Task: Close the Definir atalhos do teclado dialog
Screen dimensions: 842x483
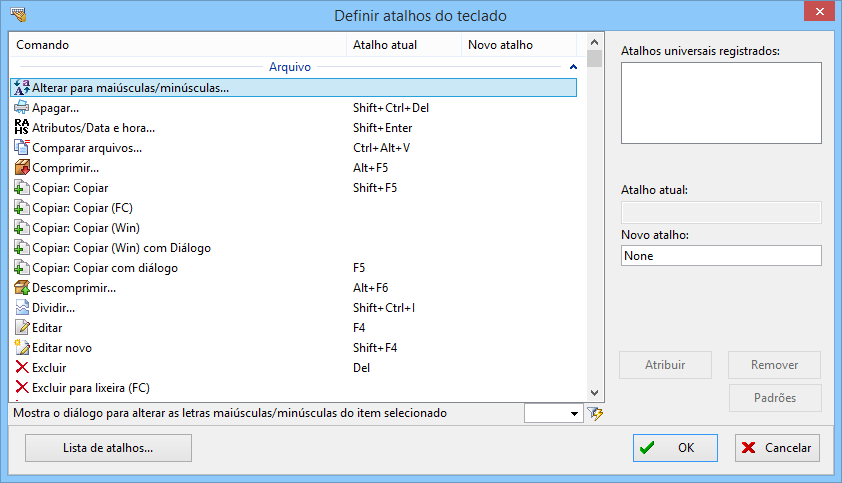Action: [x=819, y=11]
